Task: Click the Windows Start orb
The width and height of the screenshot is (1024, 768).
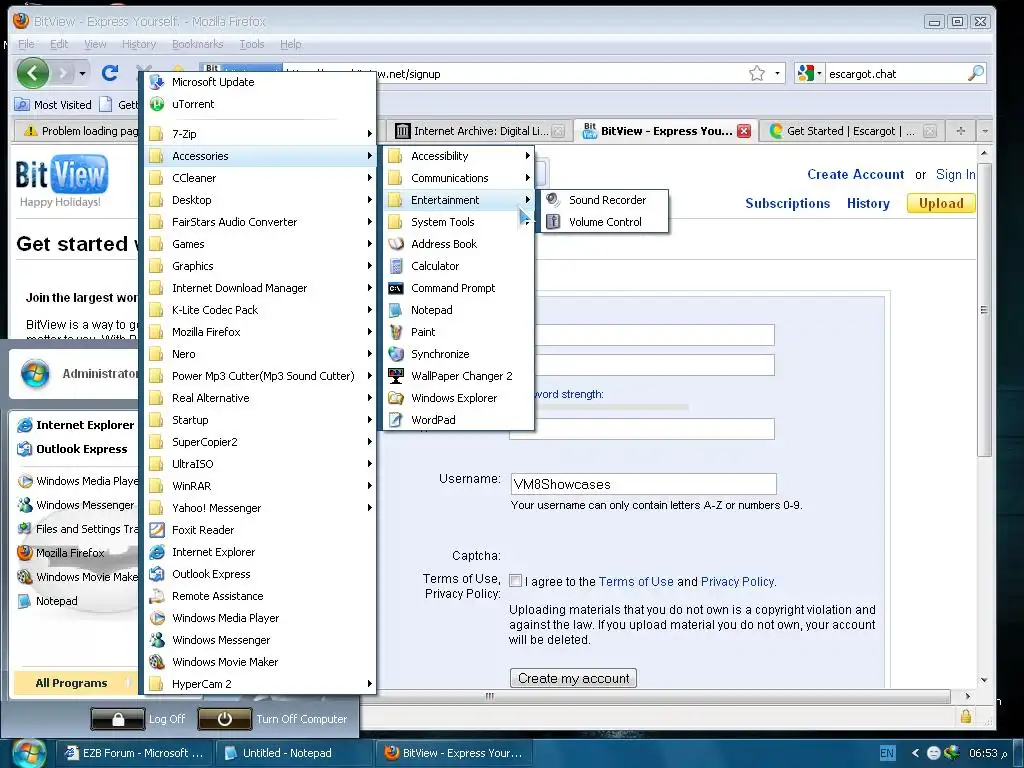Action: [29, 753]
